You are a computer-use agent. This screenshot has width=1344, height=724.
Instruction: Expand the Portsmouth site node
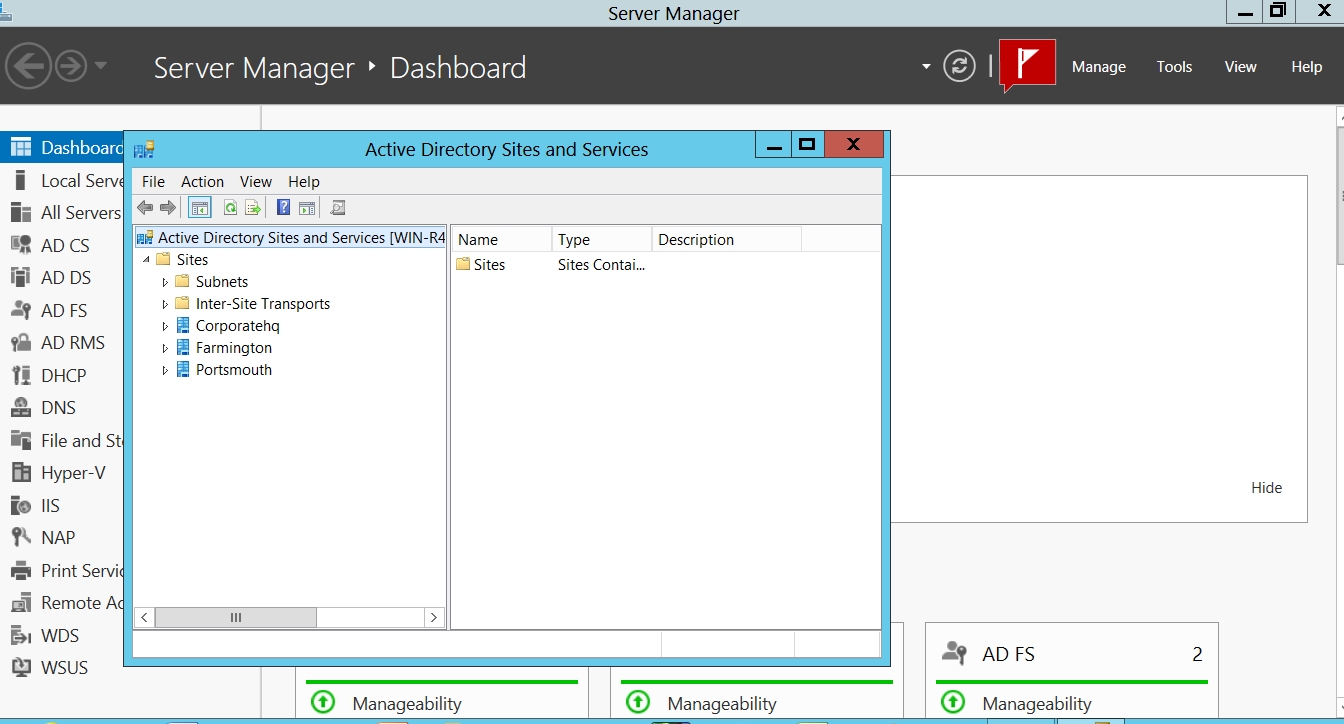pyautogui.click(x=166, y=370)
